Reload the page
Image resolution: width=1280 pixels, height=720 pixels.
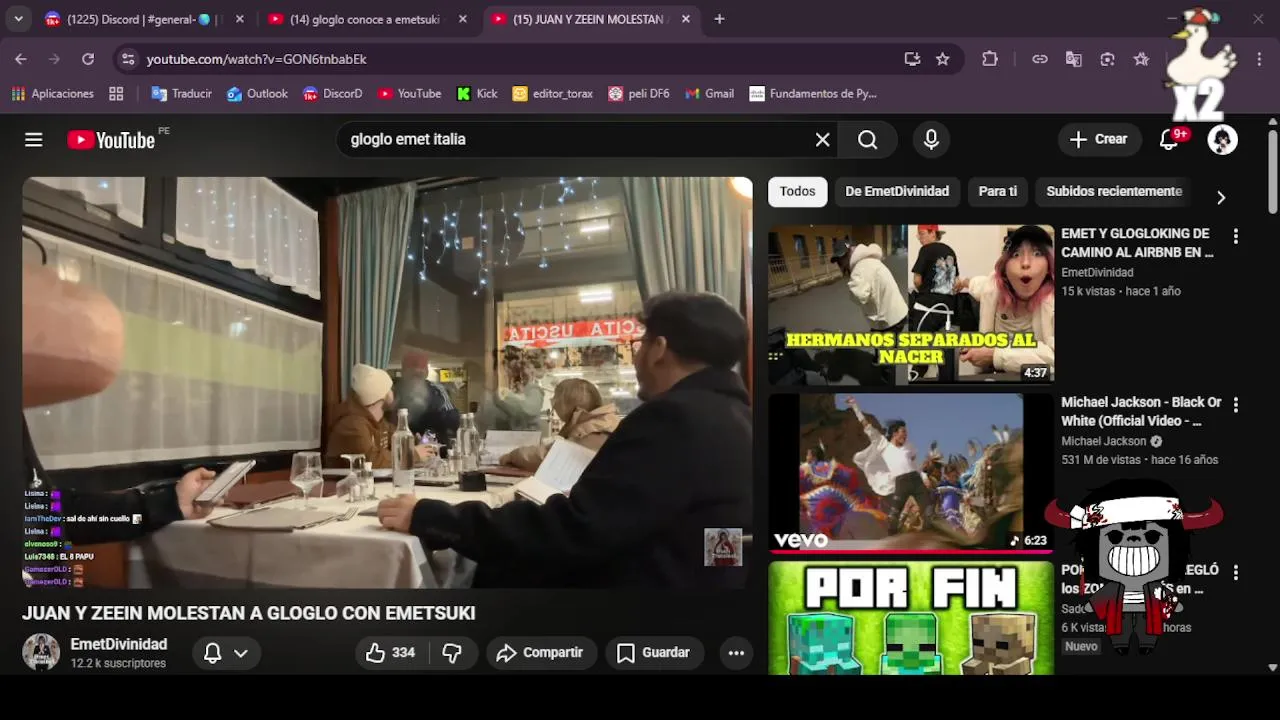pyautogui.click(x=88, y=59)
